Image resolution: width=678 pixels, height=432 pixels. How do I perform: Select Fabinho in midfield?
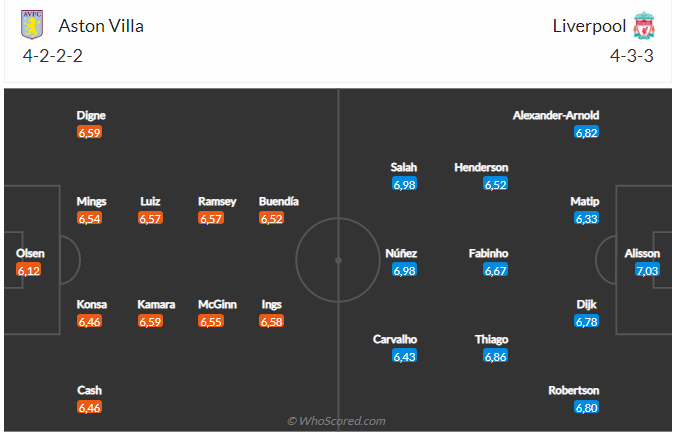[x=488, y=253]
